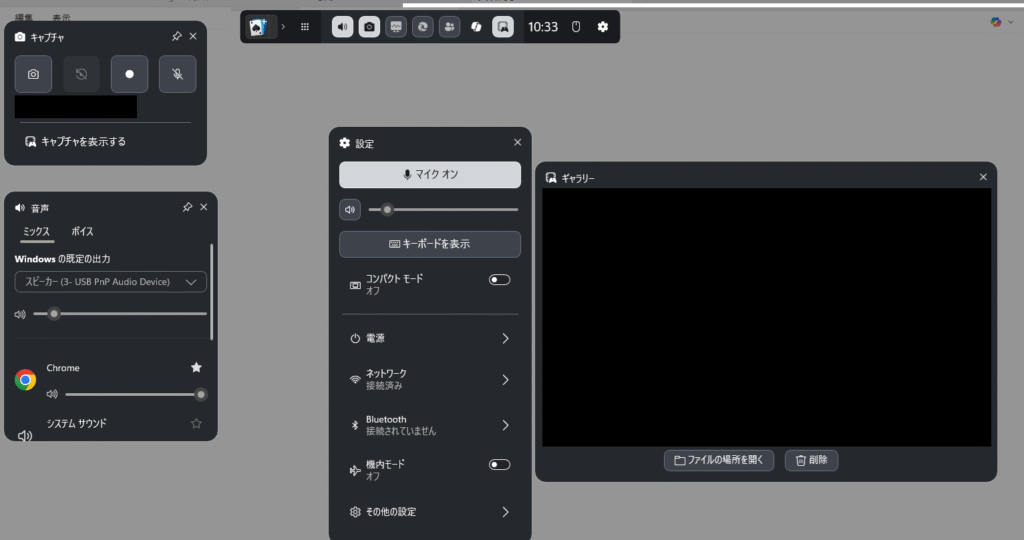Select the ミックス tab
1024x540 pixels.
[37, 232]
